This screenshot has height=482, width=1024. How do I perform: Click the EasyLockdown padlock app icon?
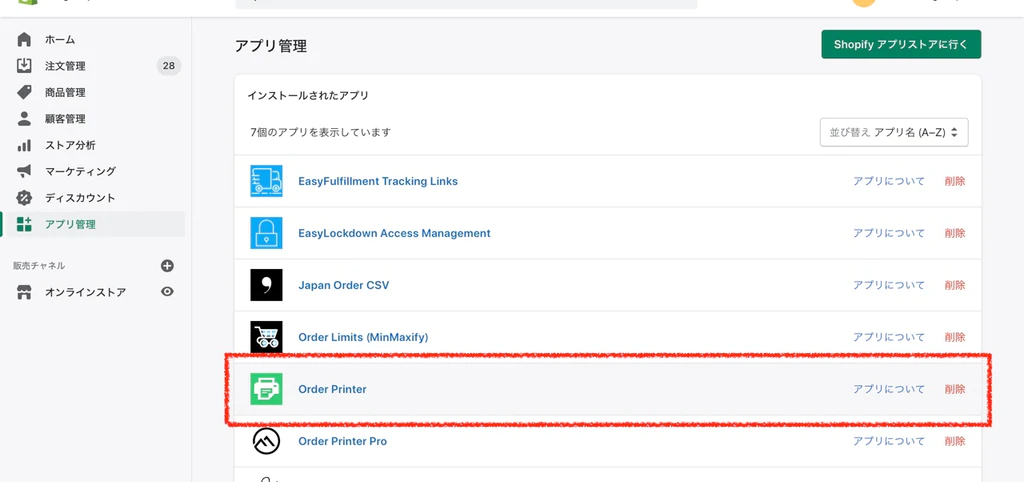[x=266, y=233]
